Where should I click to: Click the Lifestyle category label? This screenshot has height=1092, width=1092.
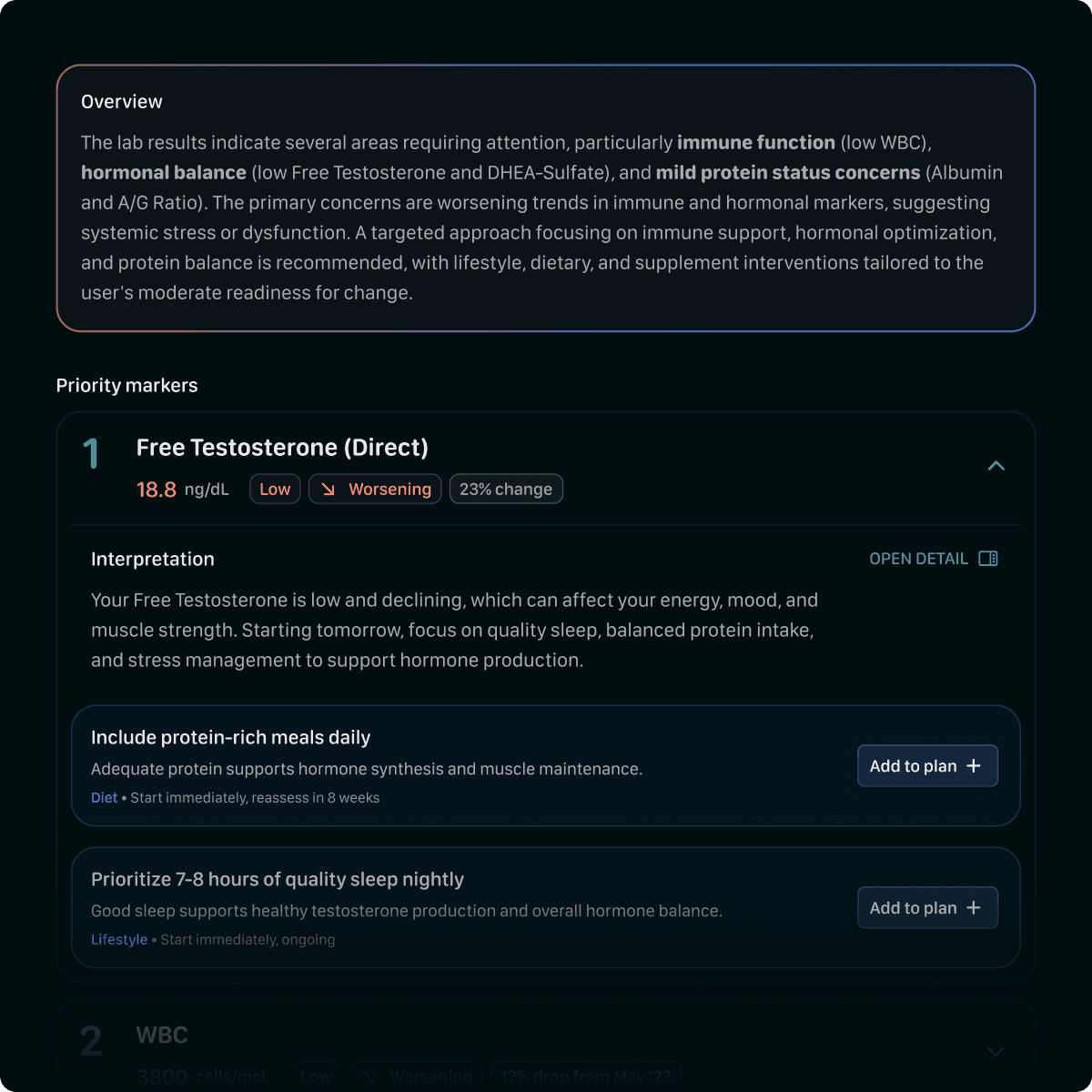[118, 939]
